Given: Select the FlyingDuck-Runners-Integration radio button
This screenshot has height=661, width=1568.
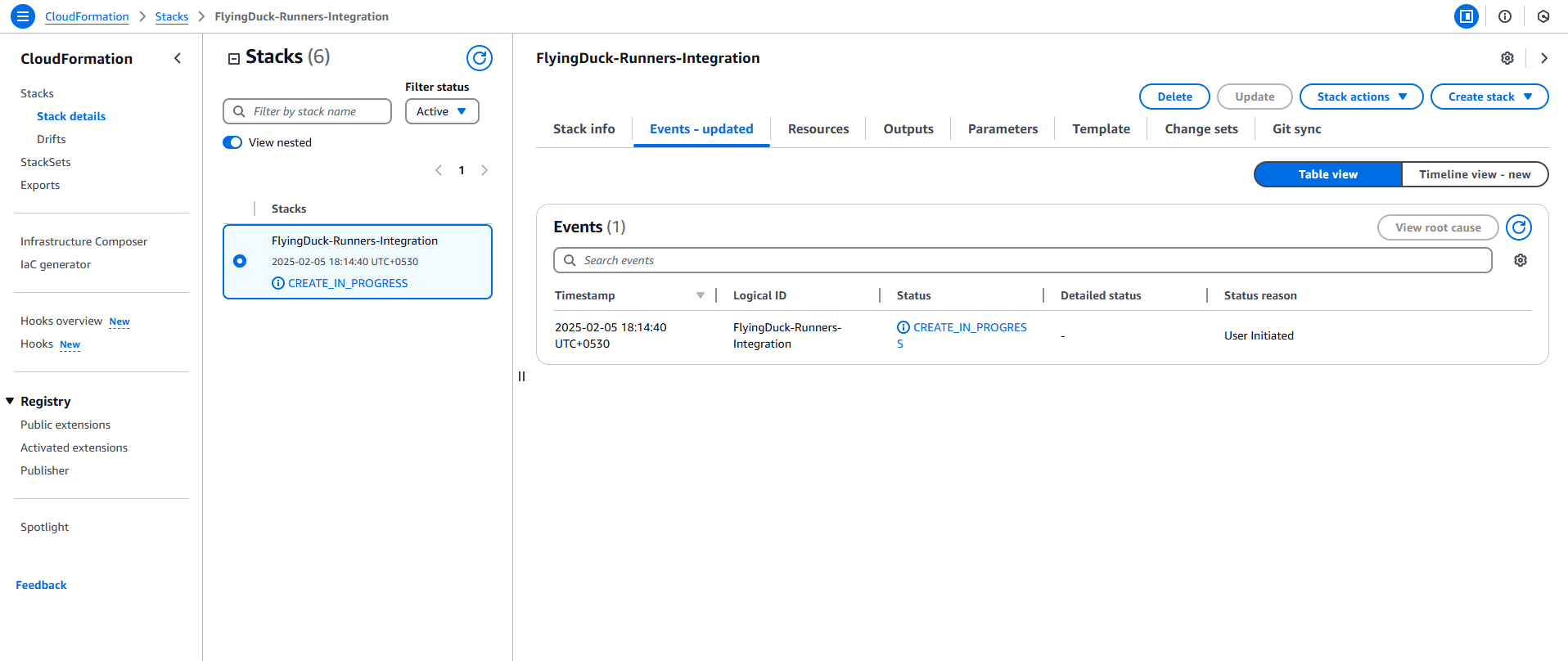Looking at the screenshot, I should click(x=240, y=261).
